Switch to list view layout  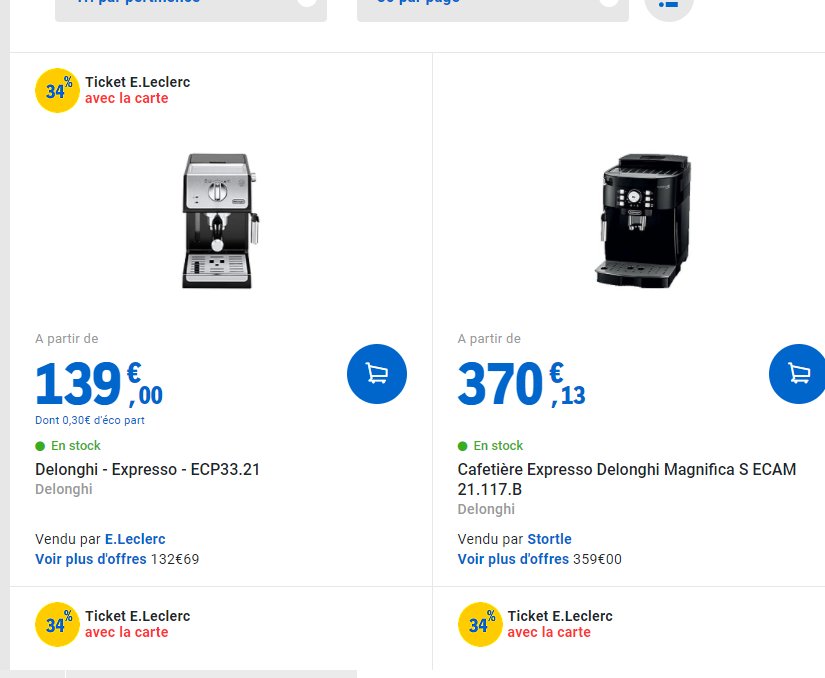[668, 4]
